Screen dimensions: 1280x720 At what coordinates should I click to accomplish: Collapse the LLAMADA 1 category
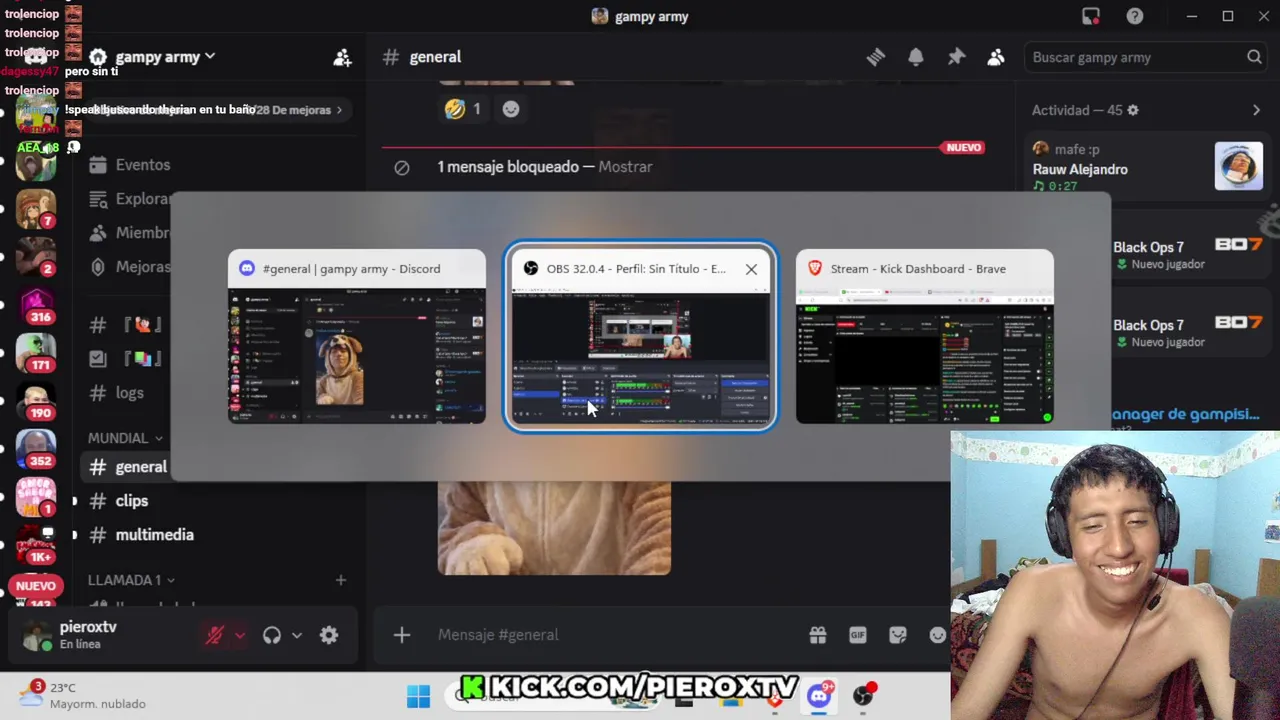pyautogui.click(x=131, y=580)
